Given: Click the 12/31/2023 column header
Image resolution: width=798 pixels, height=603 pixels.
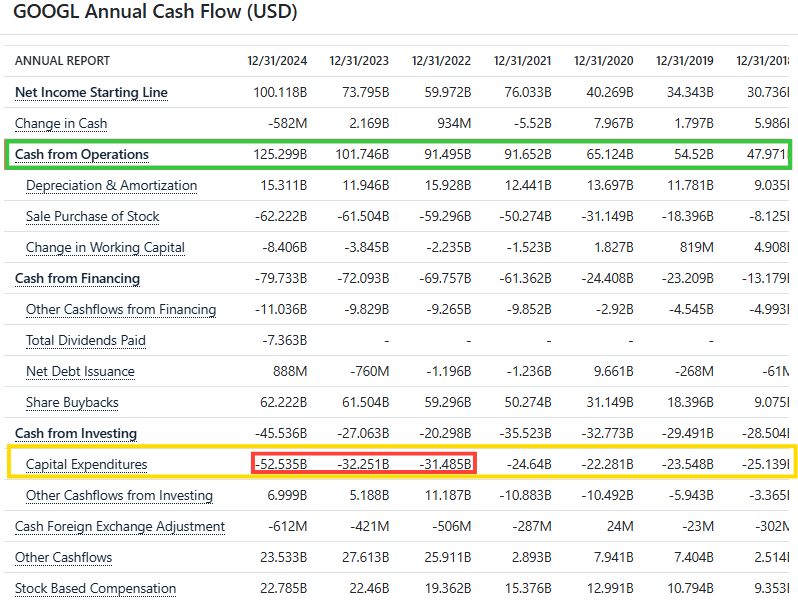Looking at the screenshot, I should click(359, 61).
